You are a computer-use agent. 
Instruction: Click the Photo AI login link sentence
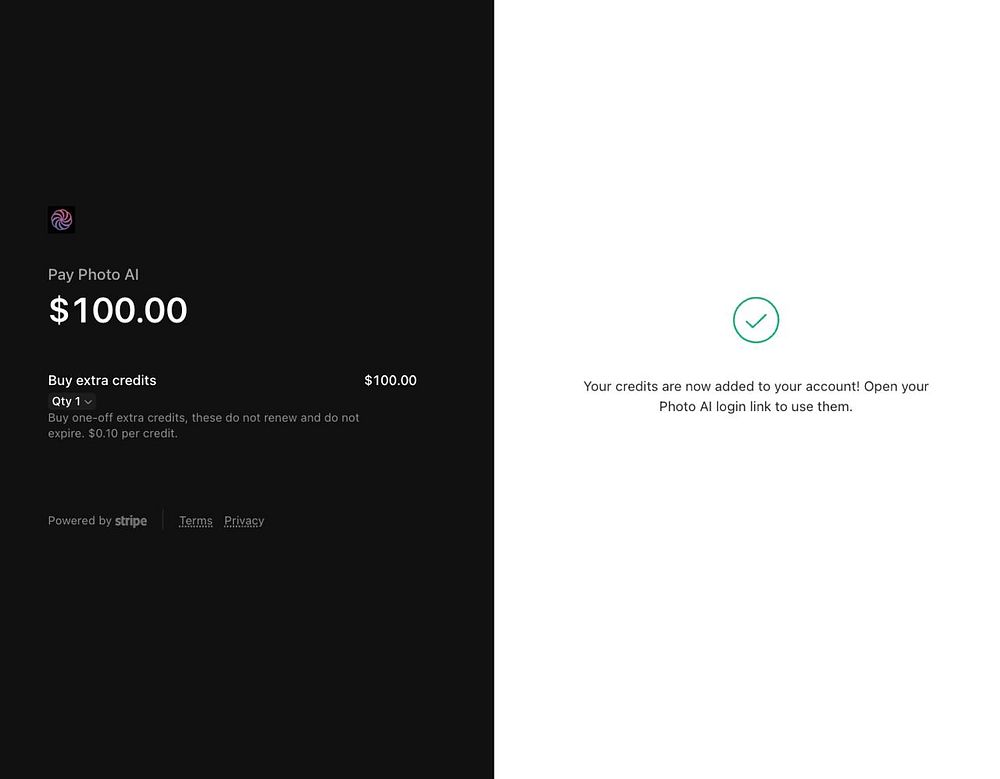(x=756, y=407)
